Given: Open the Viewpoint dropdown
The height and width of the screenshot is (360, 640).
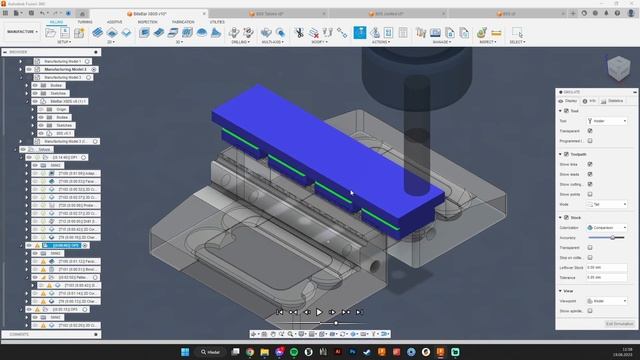Looking at the screenshot, I should point(607,301).
